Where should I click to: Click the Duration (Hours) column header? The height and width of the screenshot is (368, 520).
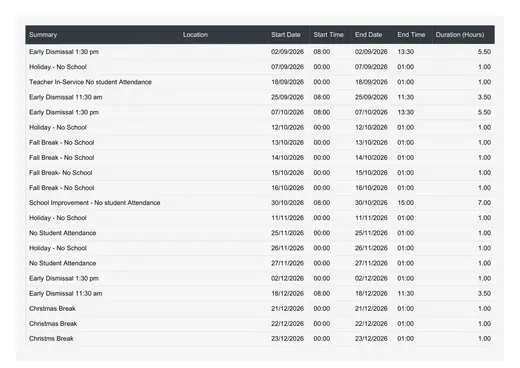460,35
